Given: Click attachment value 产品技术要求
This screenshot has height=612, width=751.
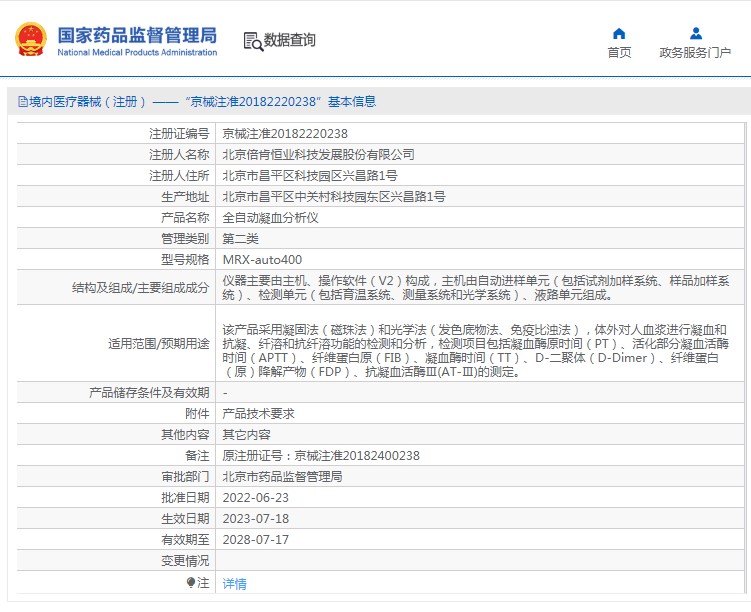Looking at the screenshot, I should coord(259,414).
